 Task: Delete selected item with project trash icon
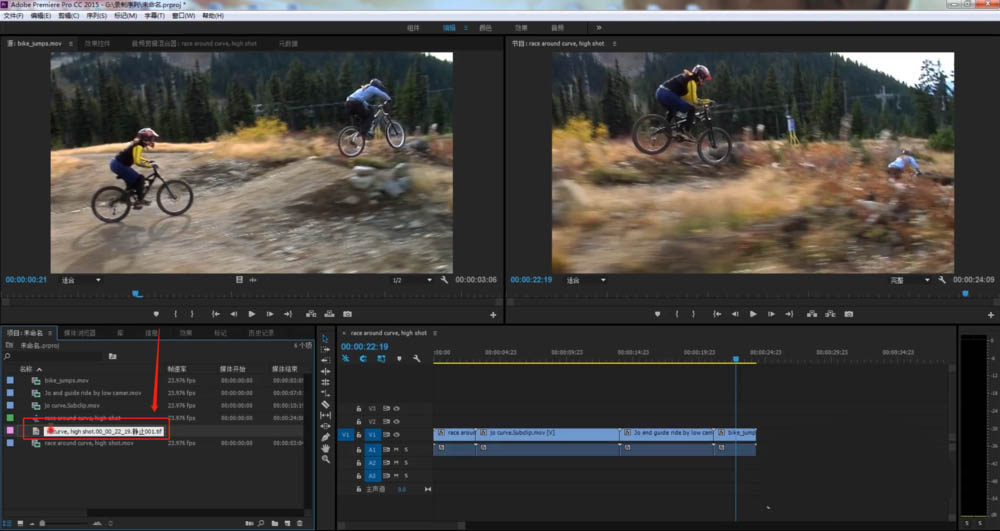[299, 523]
